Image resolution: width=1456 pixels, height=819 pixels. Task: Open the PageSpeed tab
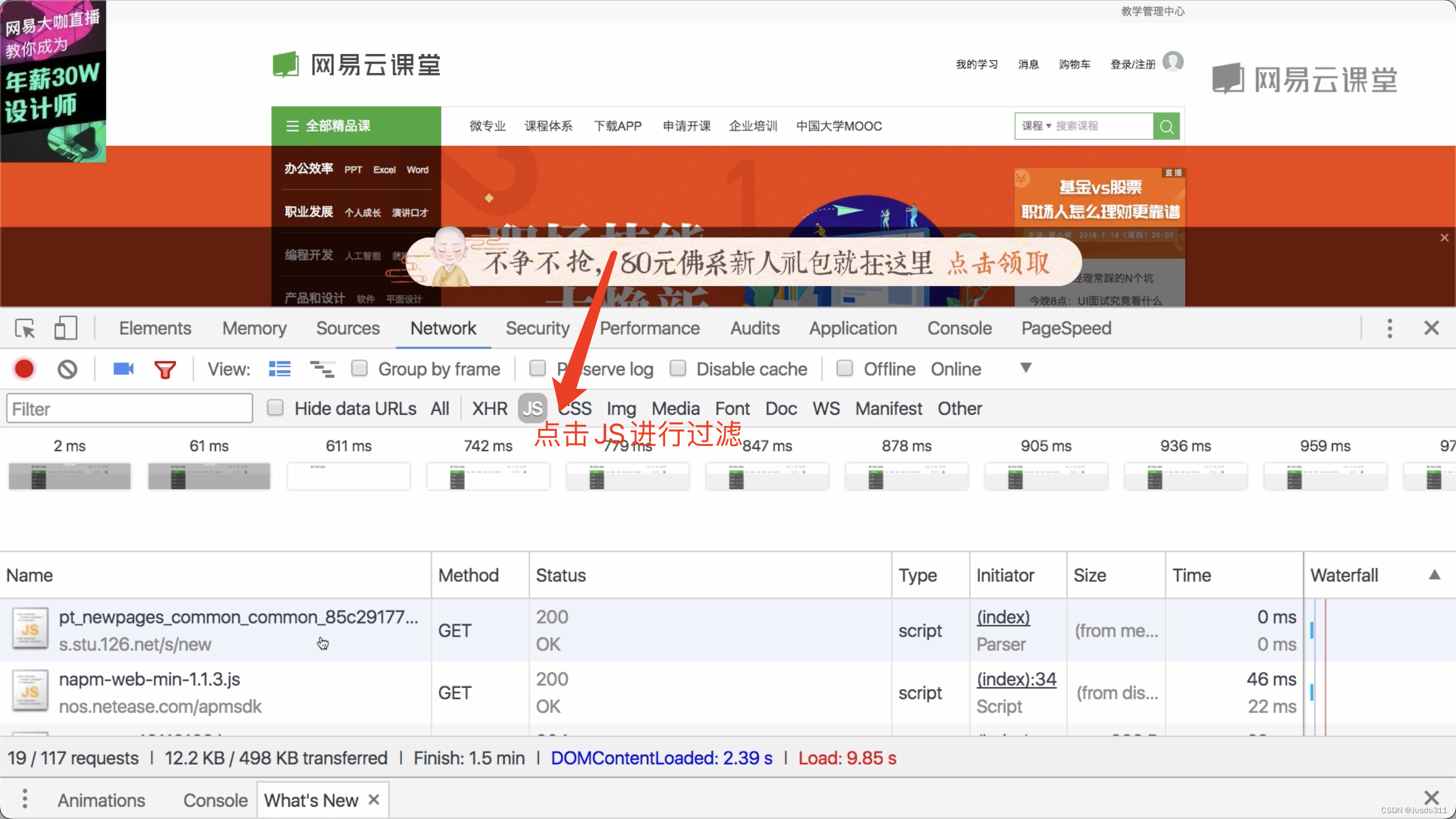1066,328
